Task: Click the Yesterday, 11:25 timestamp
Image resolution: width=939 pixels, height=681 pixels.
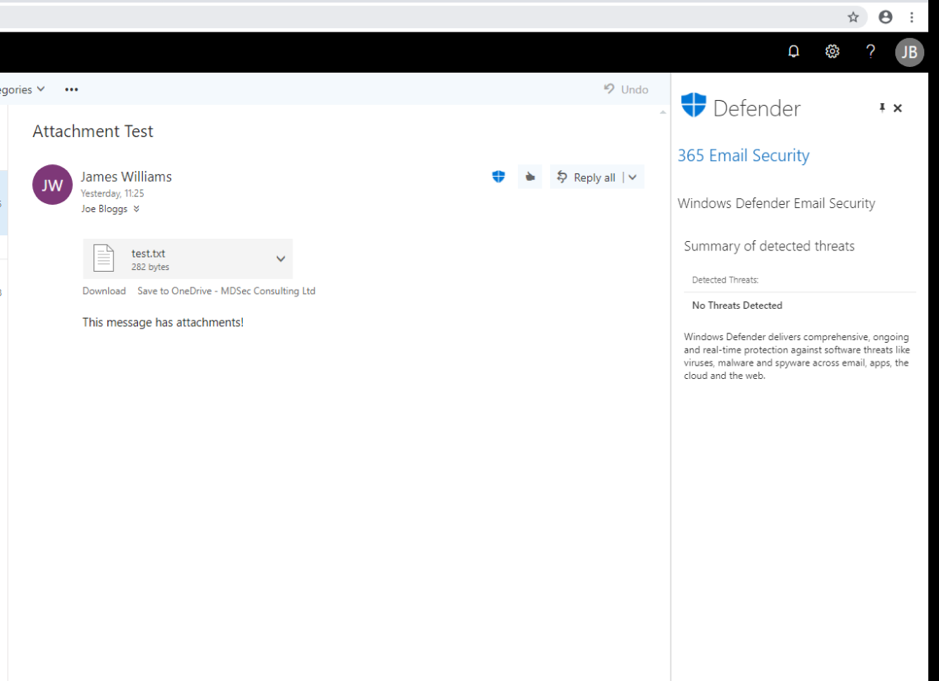Action: [x=113, y=193]
